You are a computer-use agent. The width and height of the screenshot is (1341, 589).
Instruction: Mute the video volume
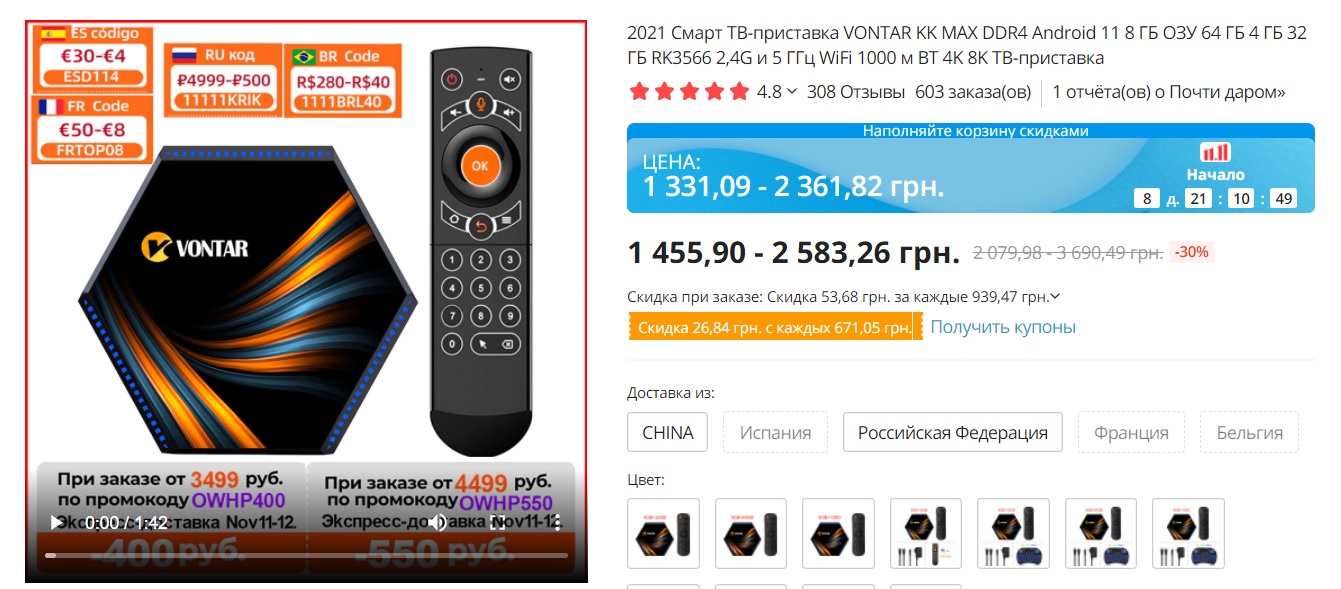tap(437, 522)
